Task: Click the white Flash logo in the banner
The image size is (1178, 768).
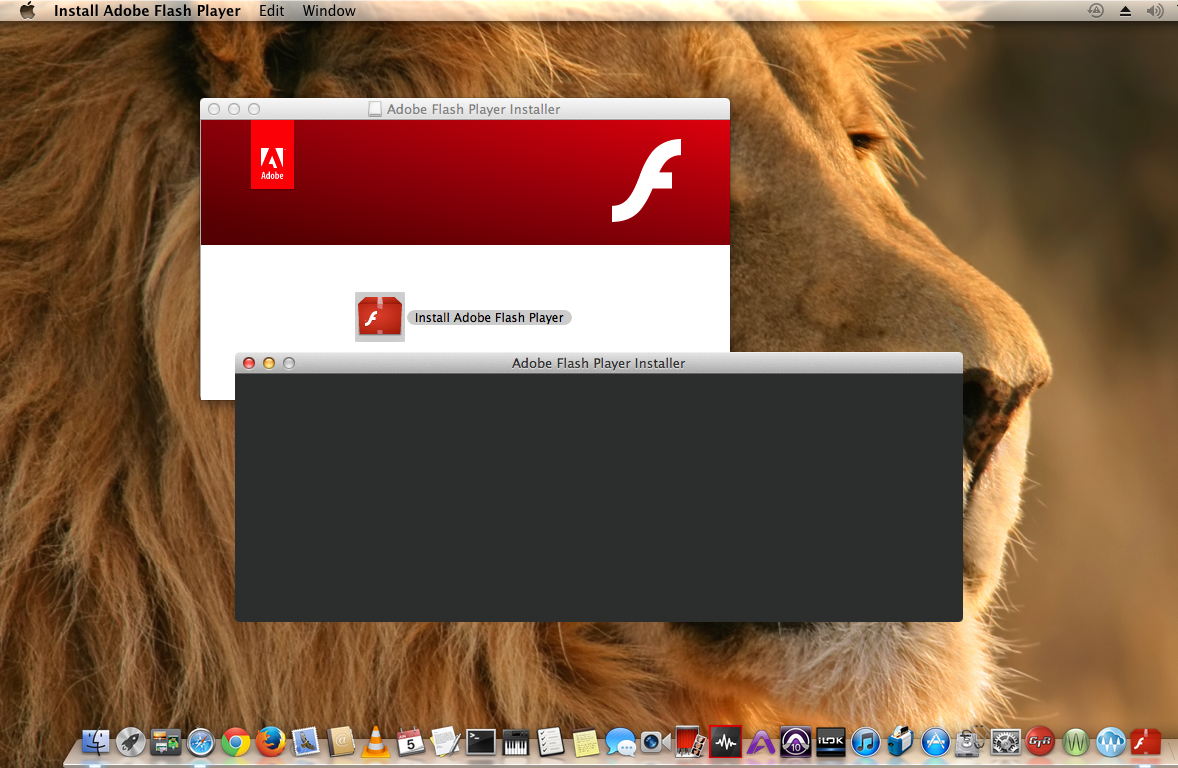Action: click(647, 180)
